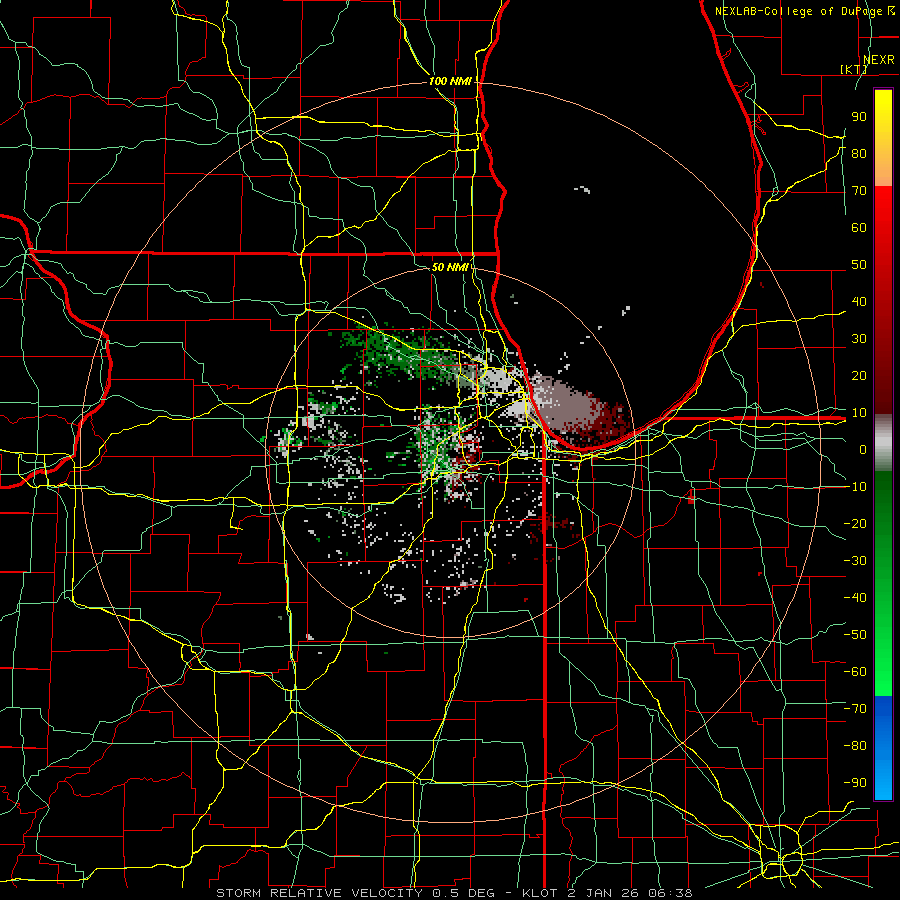This screenshot has height=900, width=900.
Task: Click the 50 value on velocity scale
Action: click(x=859, y=265)
